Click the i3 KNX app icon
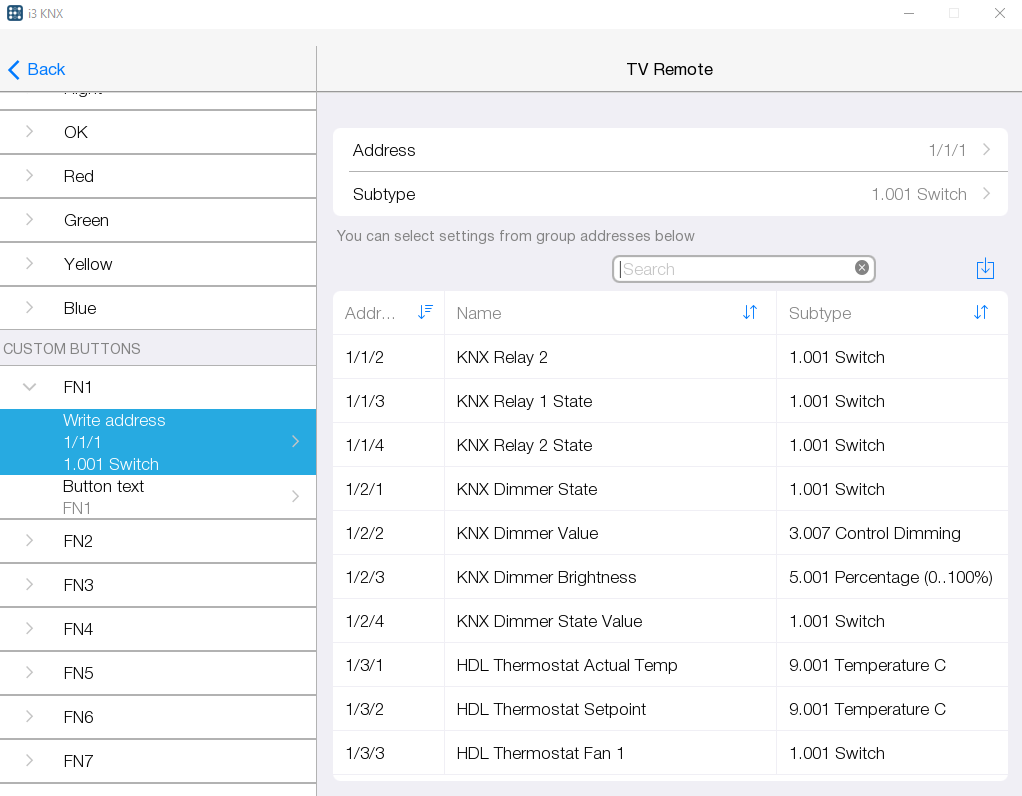 pos(15,13)
